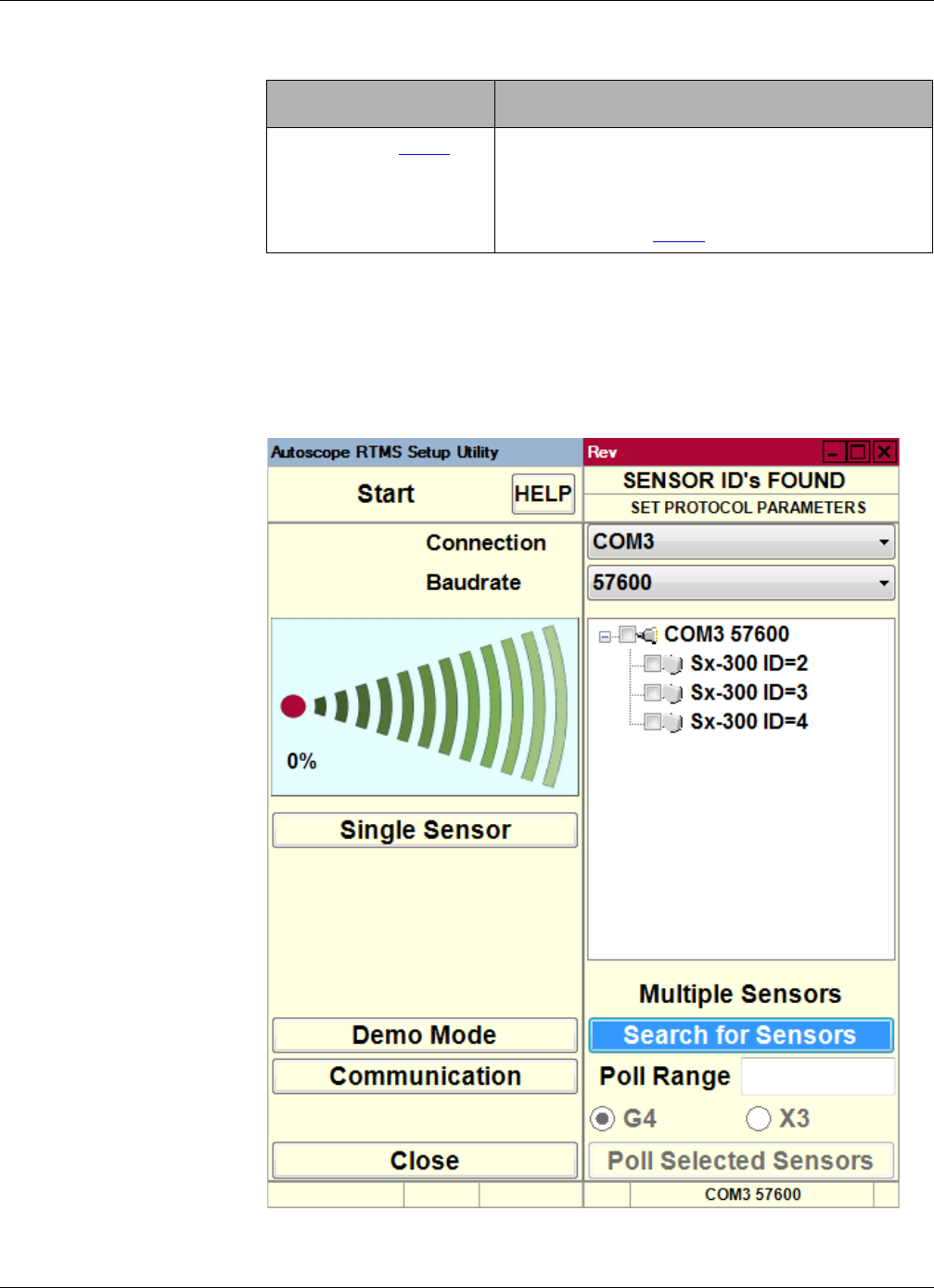Image resolution: width=934 pixels, height=1288 pixels.
Task: Click the Poll Range input field
Action: [x=818, y=1076]
